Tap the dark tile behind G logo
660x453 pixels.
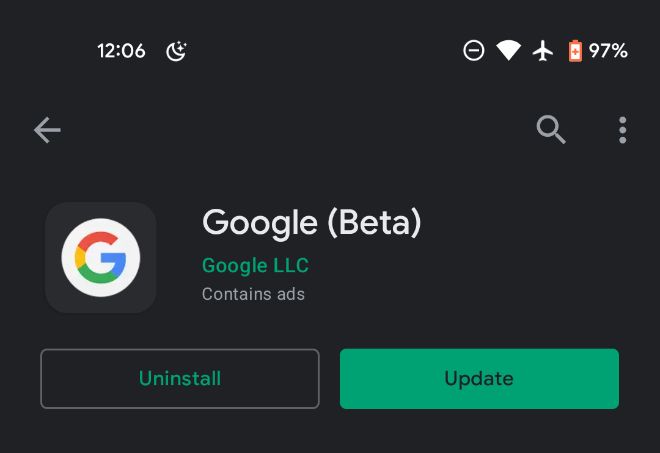(x=101, y=258)
